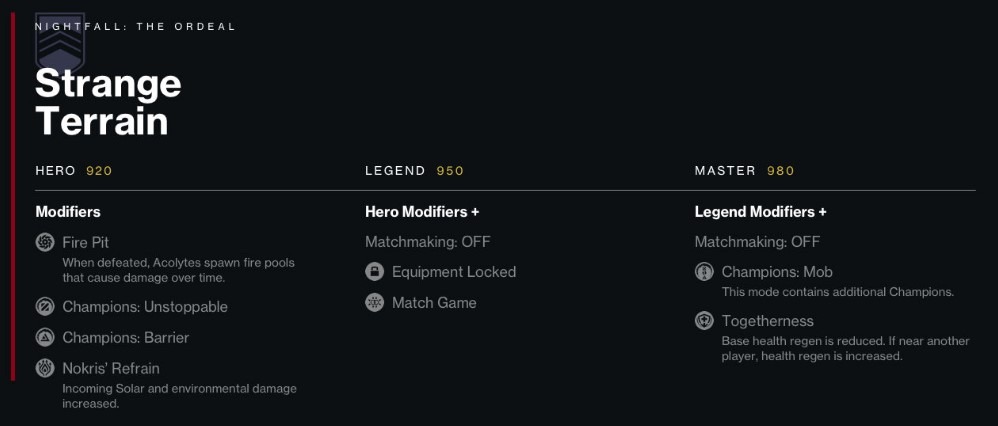998x426 pixels.
Task: Click the Togetherness modifier icon
Action: click(x=704, y=321)
